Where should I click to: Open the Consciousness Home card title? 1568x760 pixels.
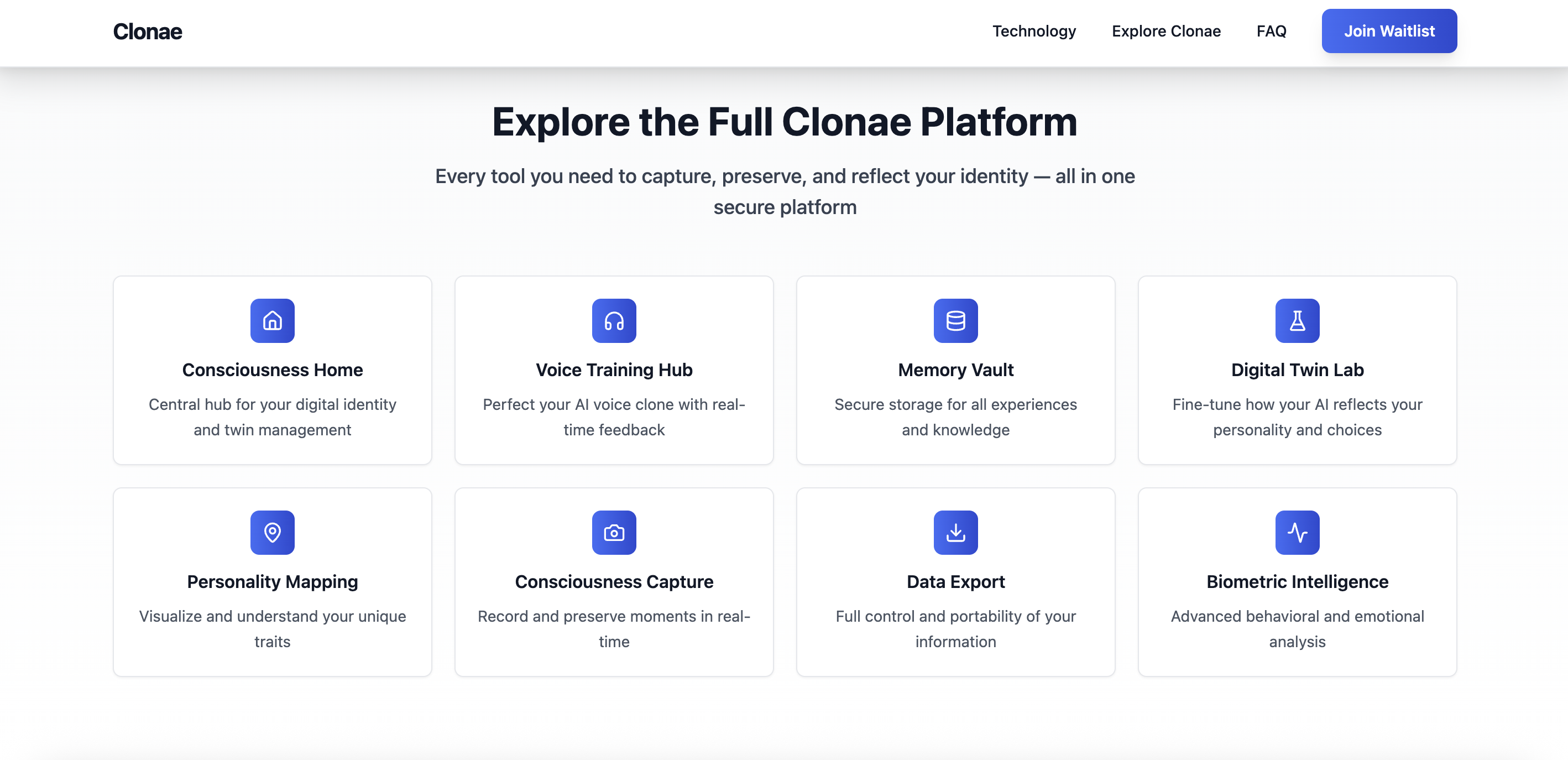(272, 369)
